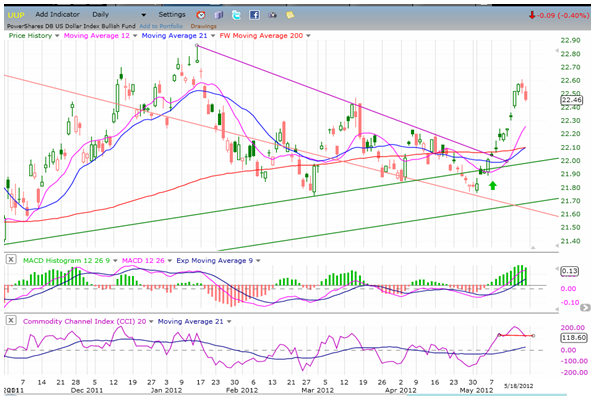
Task: Click the 5/18/2012 date label
Action: pyautogui.click(x=518, y=386)
